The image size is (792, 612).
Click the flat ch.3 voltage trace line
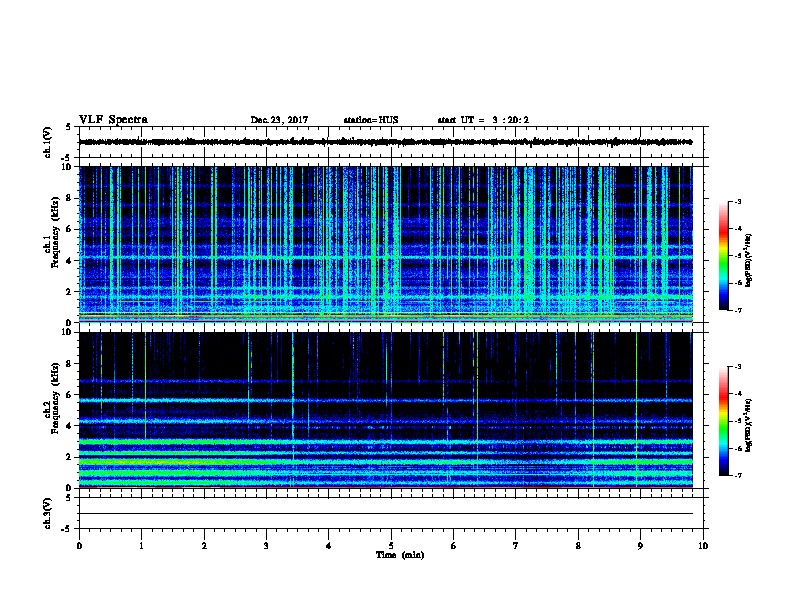(x=386, y=514)
